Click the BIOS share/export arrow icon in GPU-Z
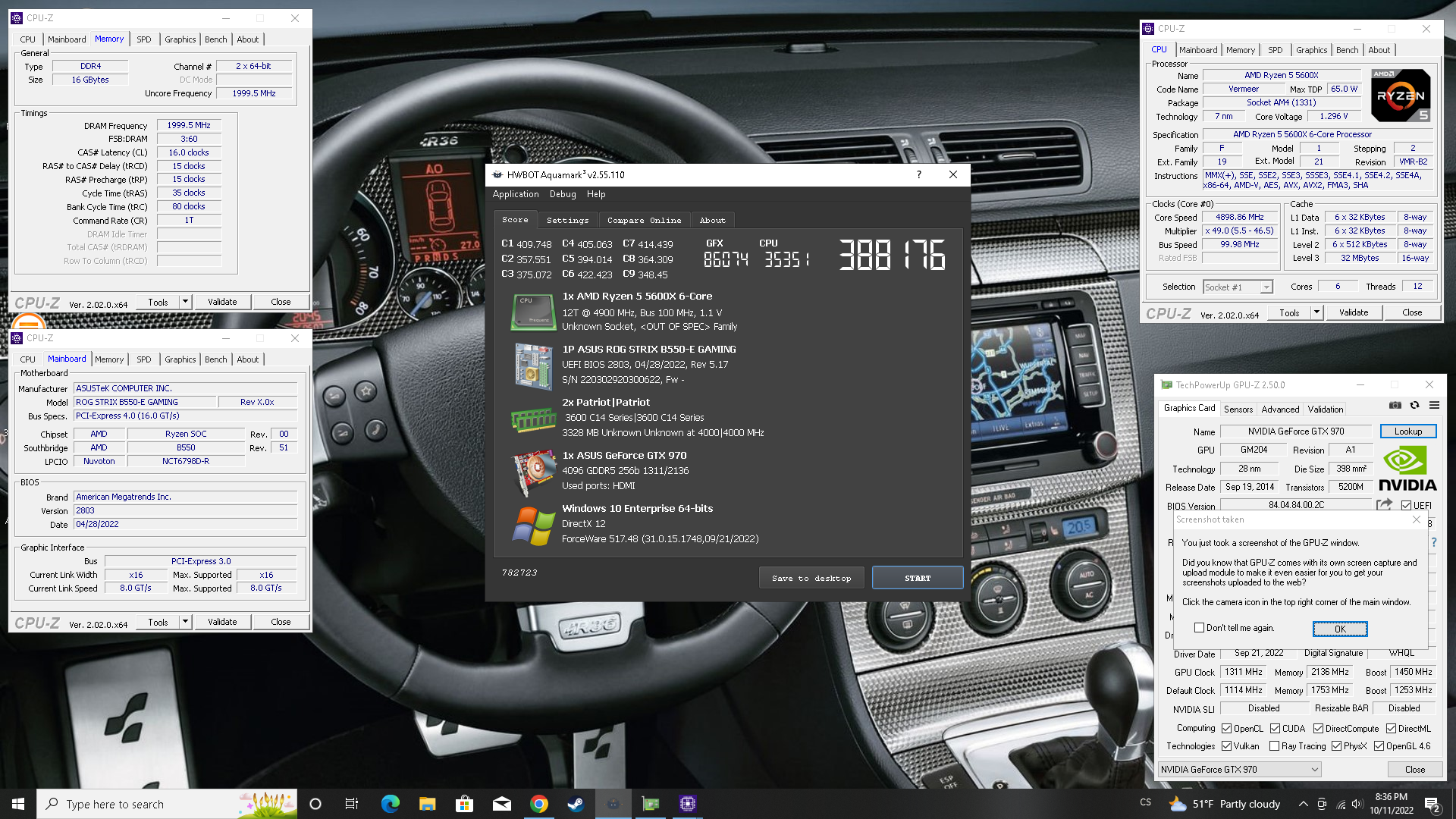 point(1384,504)
